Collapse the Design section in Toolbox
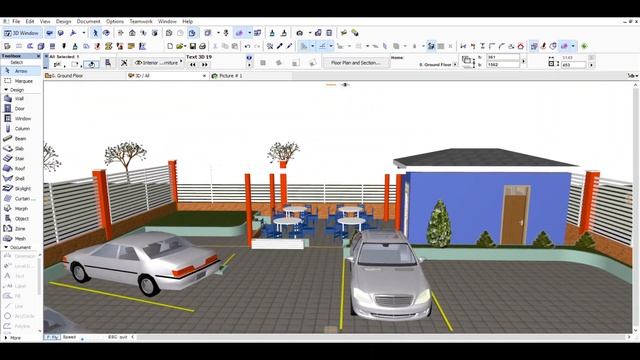Image resolution: width=640 pixels, height=360 pixels. [x=6, y=90]
